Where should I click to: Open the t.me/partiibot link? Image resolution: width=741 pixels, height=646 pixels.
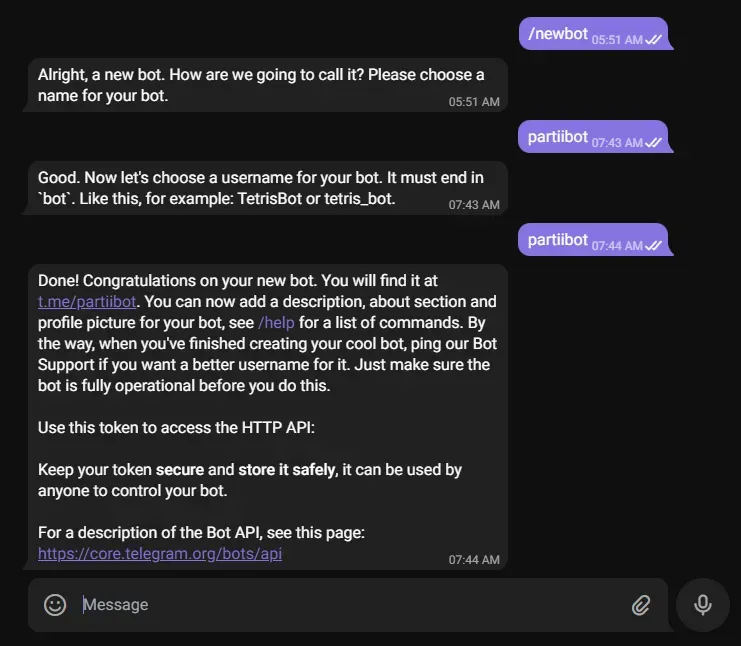pyautogui.click(x=87, y=301)
